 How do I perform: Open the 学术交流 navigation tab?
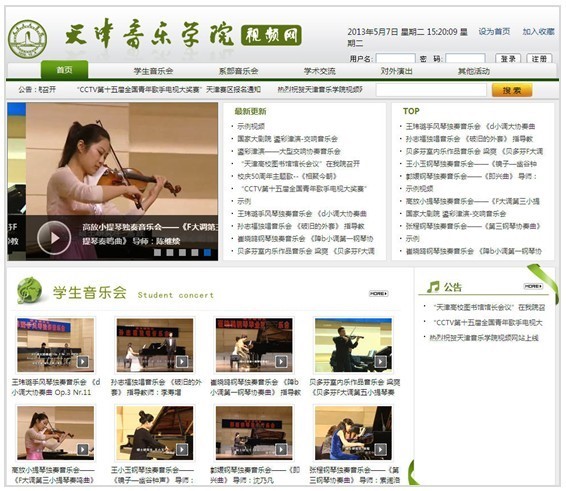point(319,71)
